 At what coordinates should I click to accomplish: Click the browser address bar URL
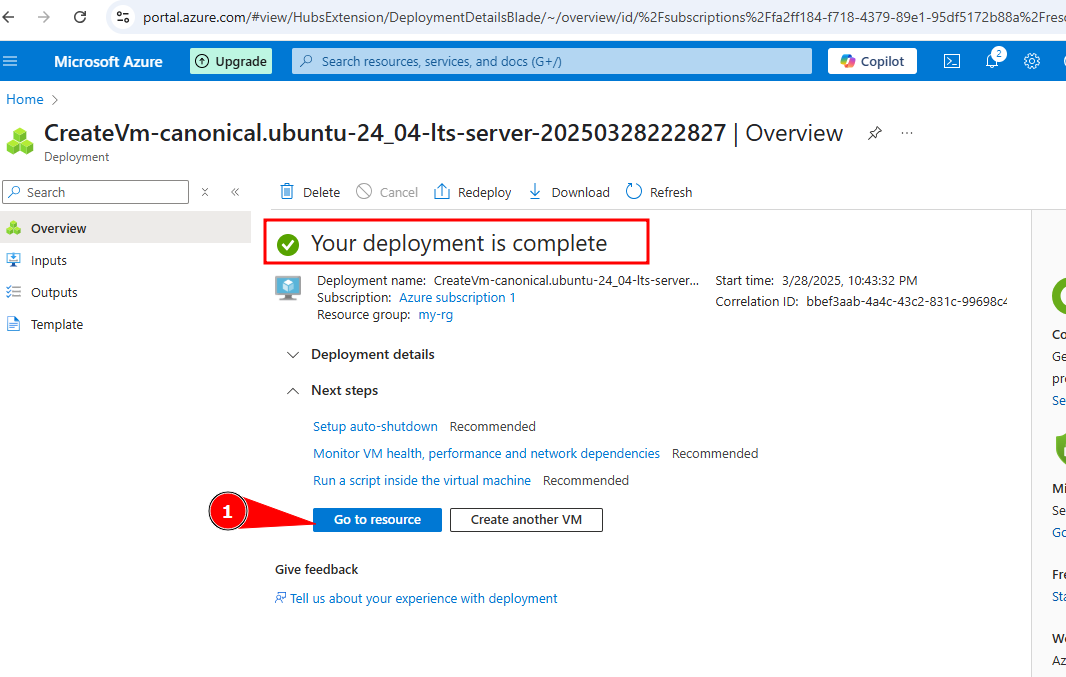(x=604, y=17)
